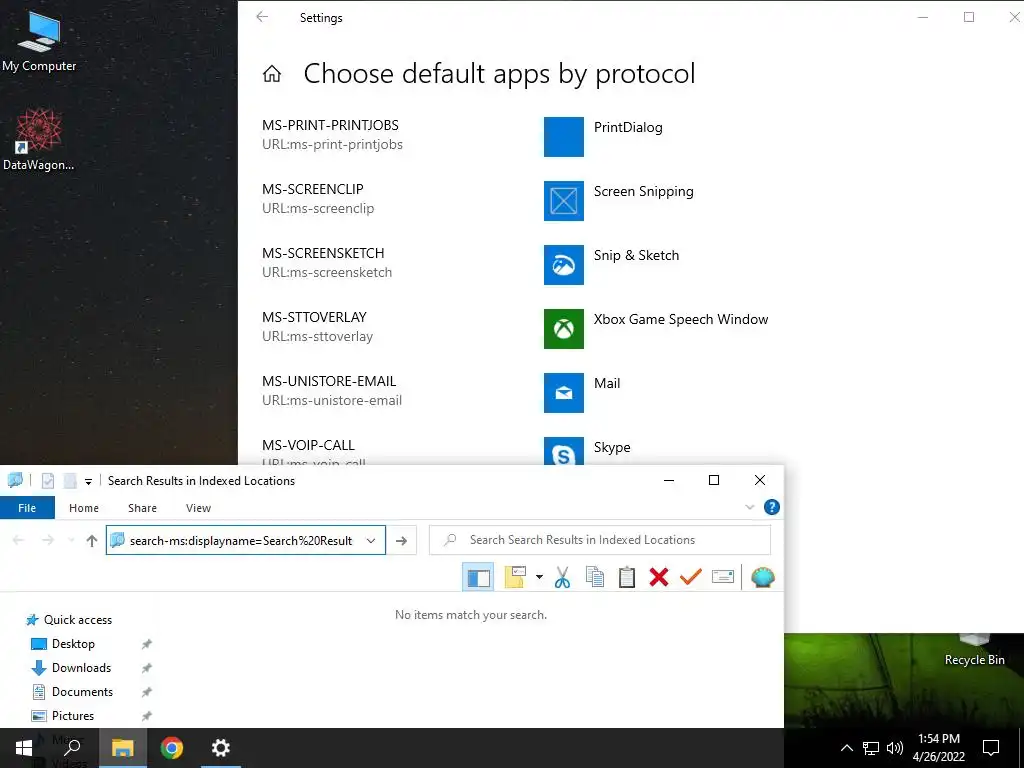Click the Up one level arrow in Explorer
This screenshot has height=768, width=1024.
pyautogui.click(x=92, y=541)
